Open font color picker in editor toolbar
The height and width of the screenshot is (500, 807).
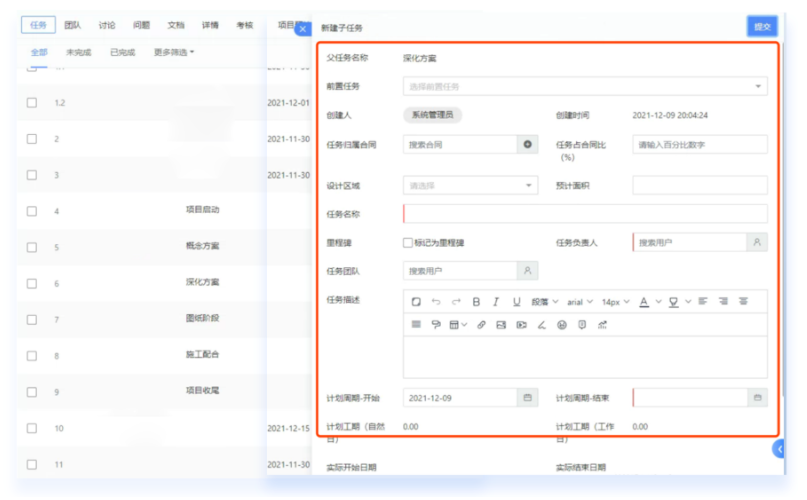click(x=644, y=302)
